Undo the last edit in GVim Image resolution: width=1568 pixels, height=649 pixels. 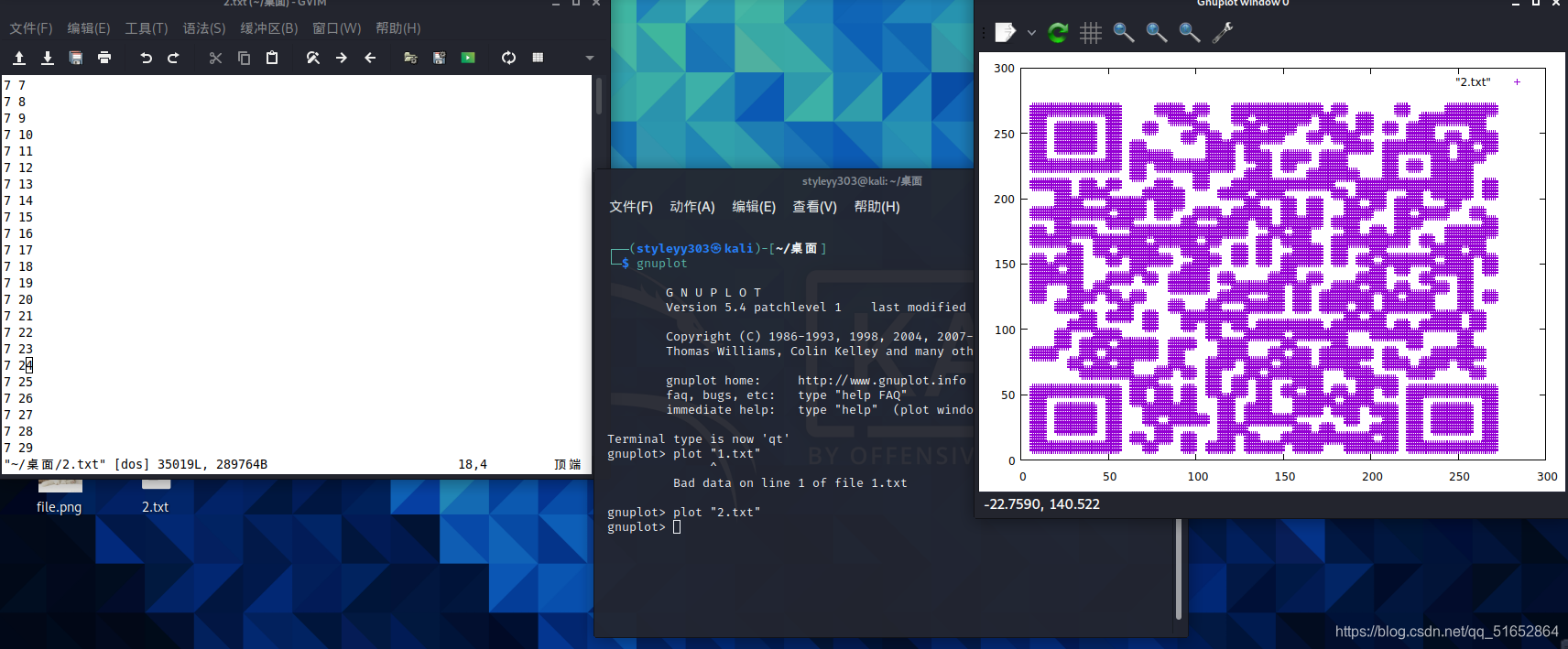[146, 58]
